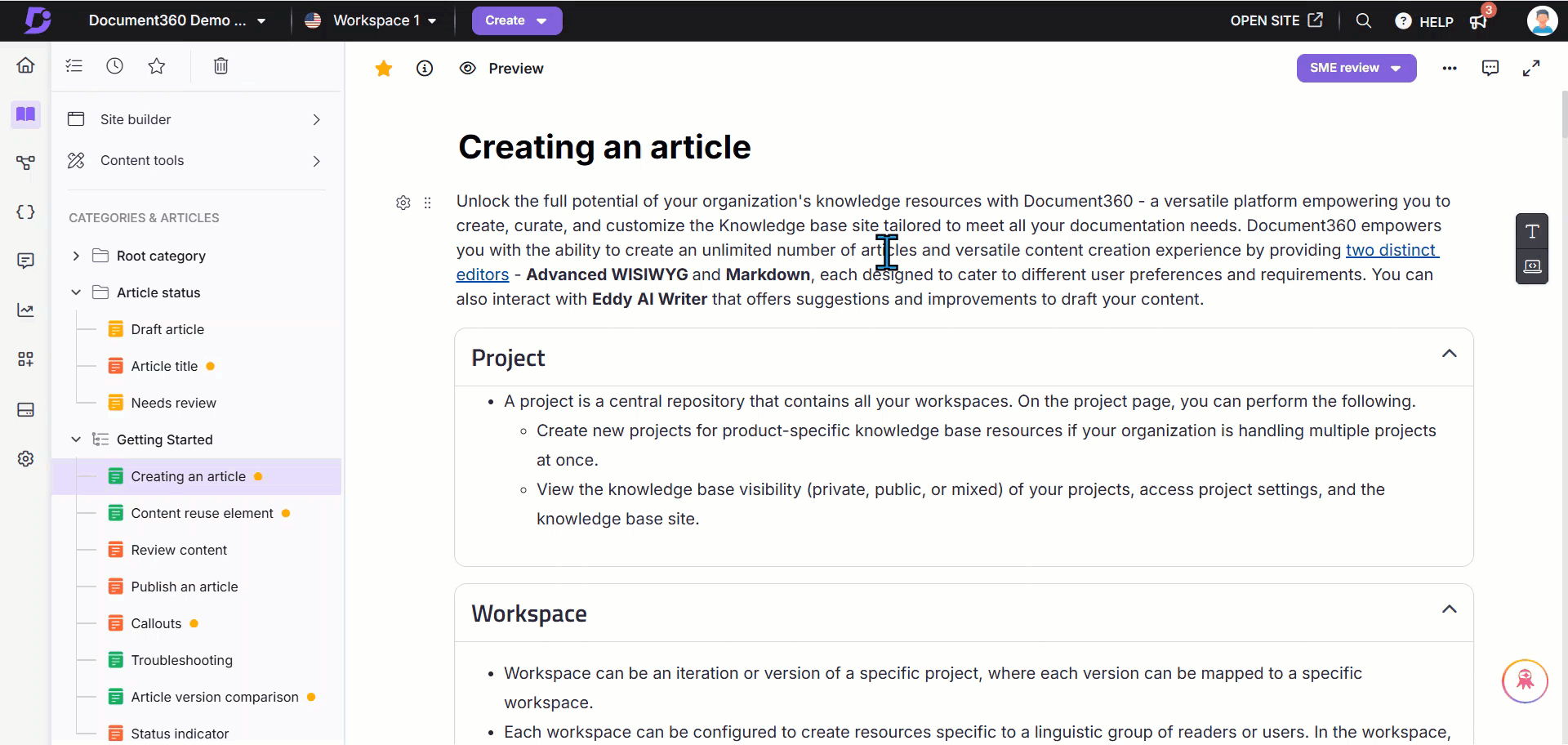Viewport: 1568px width, 745px height.
Task: Expand the Root category folder
Action: point(76,256)
